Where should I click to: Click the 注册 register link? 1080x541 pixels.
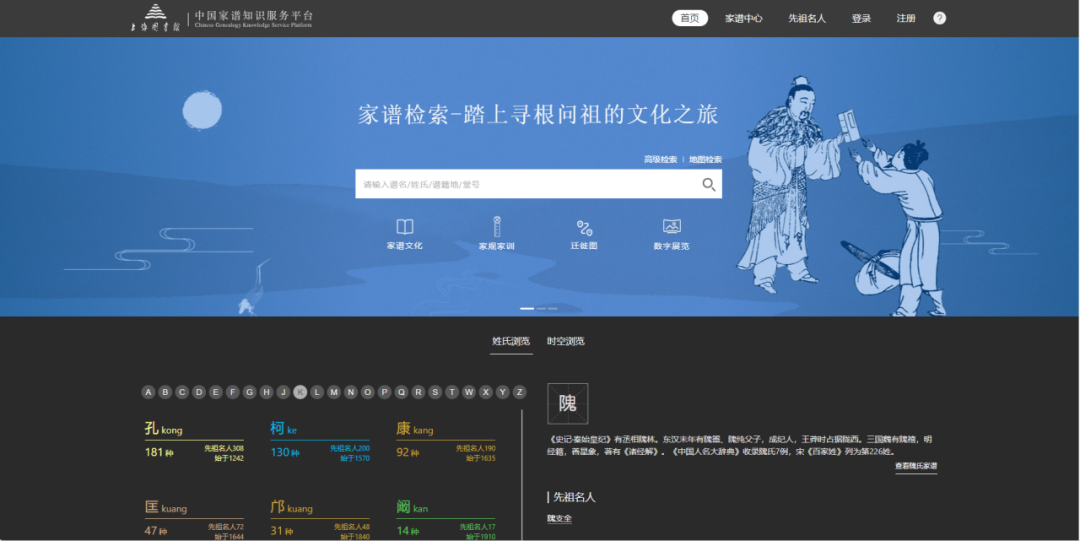coord(906,18)
